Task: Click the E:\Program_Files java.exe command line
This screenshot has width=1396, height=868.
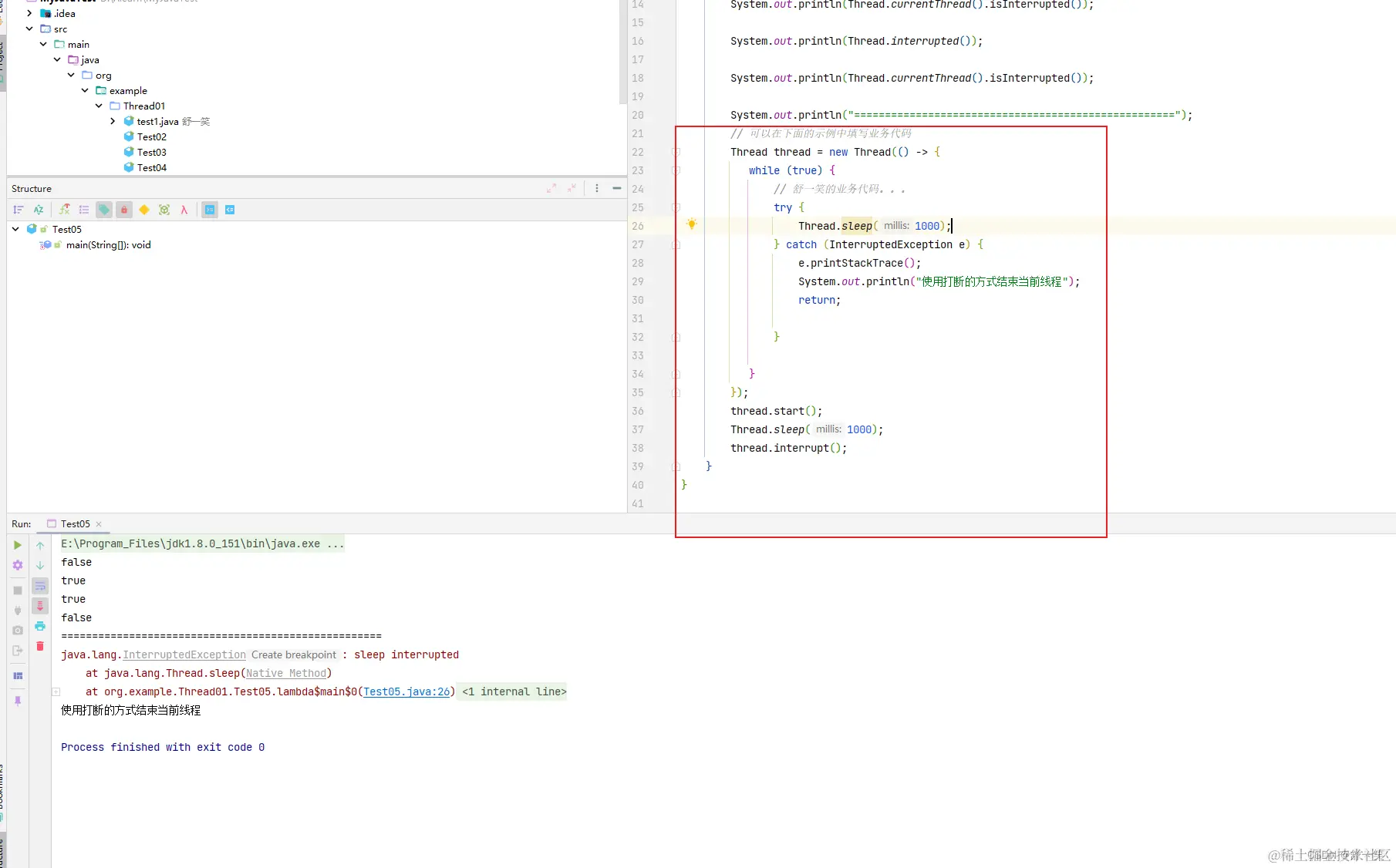Action: pyautogui.click(x=203, y=543)
